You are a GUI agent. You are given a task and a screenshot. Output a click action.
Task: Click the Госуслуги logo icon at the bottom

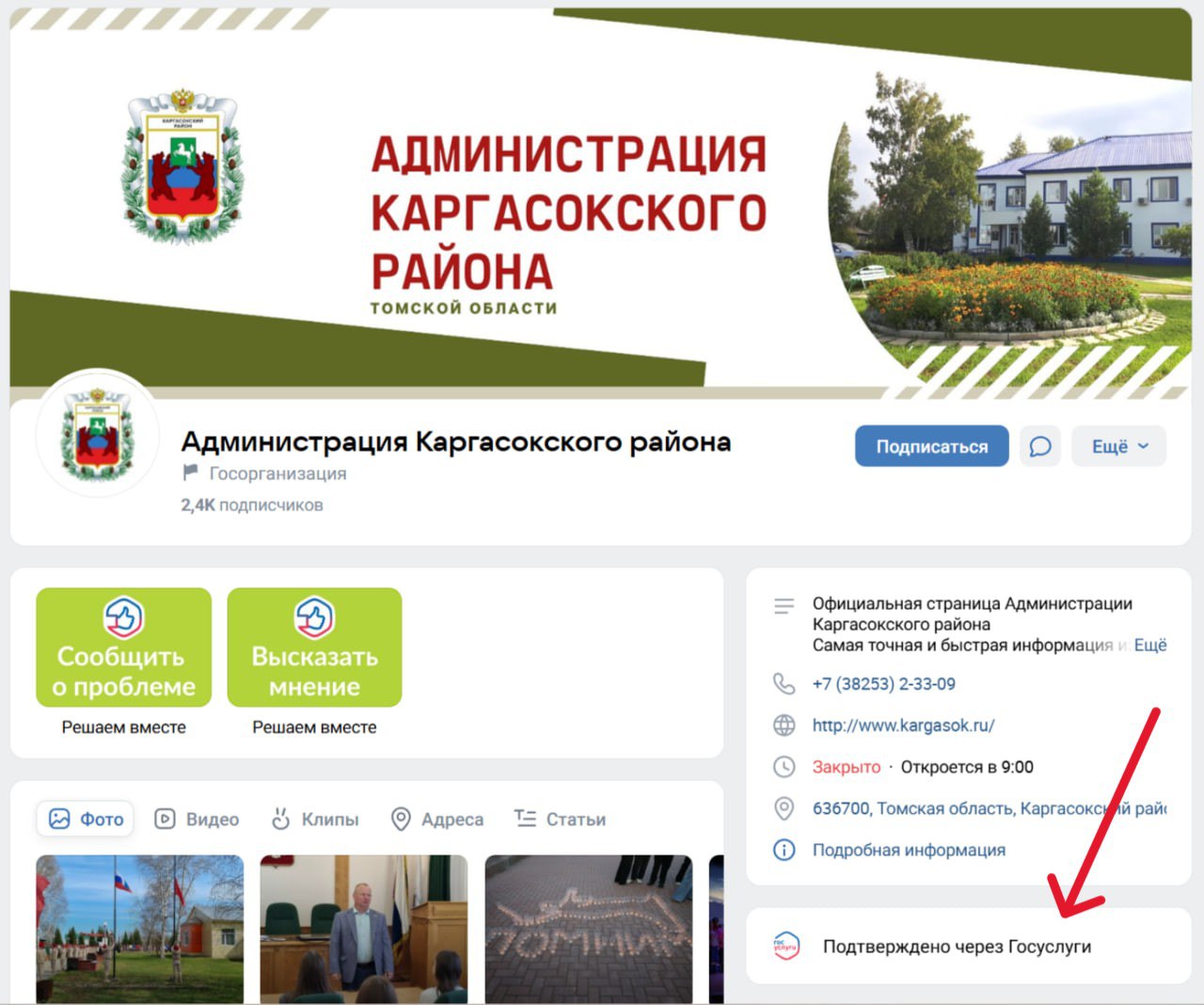[785, 947]
